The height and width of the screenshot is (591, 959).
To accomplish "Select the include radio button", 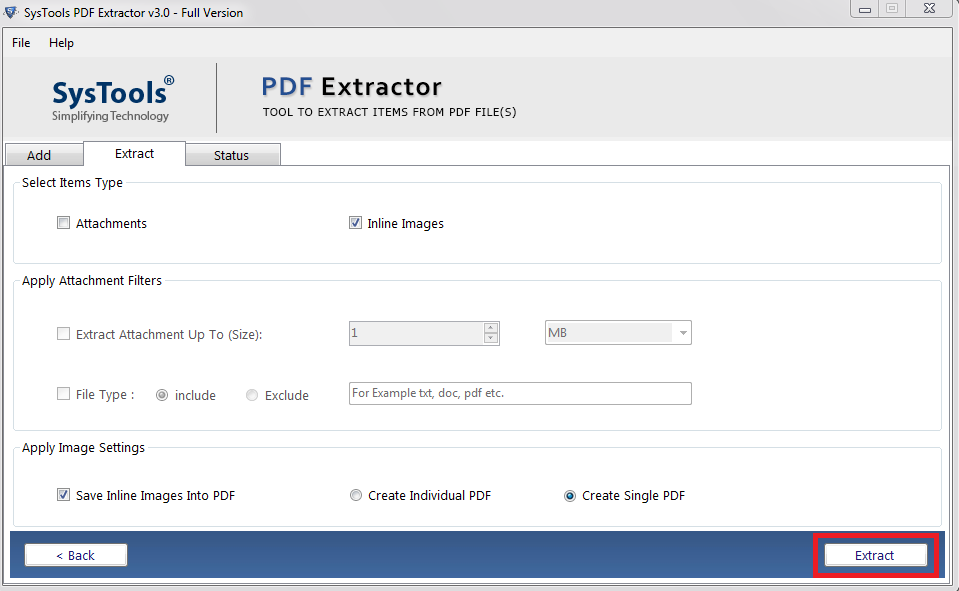I will [x=162, y=395].
